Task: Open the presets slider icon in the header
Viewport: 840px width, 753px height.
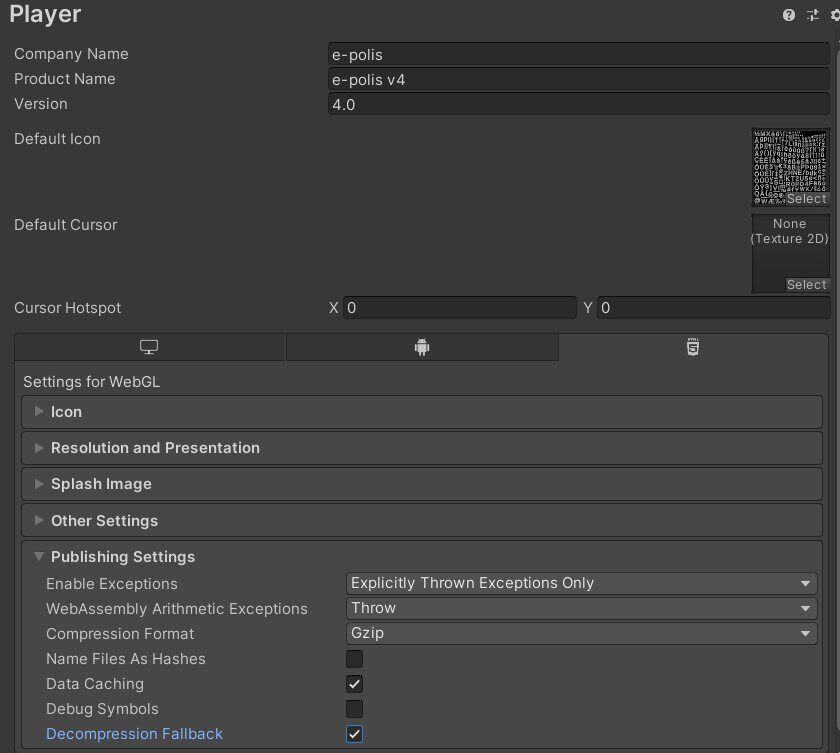Action: coord(813,15)
